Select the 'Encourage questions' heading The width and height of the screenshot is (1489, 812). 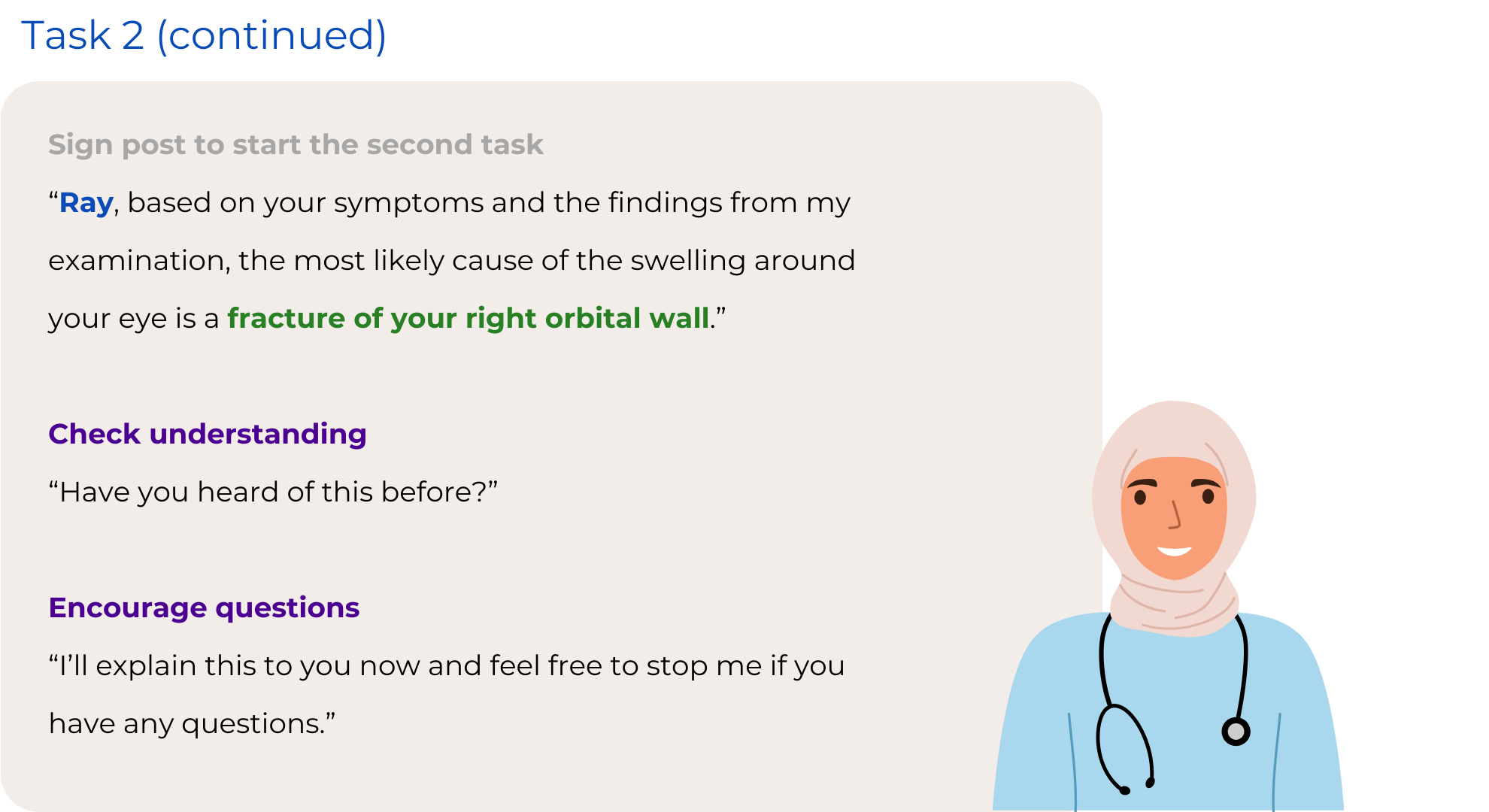point(204,607)
